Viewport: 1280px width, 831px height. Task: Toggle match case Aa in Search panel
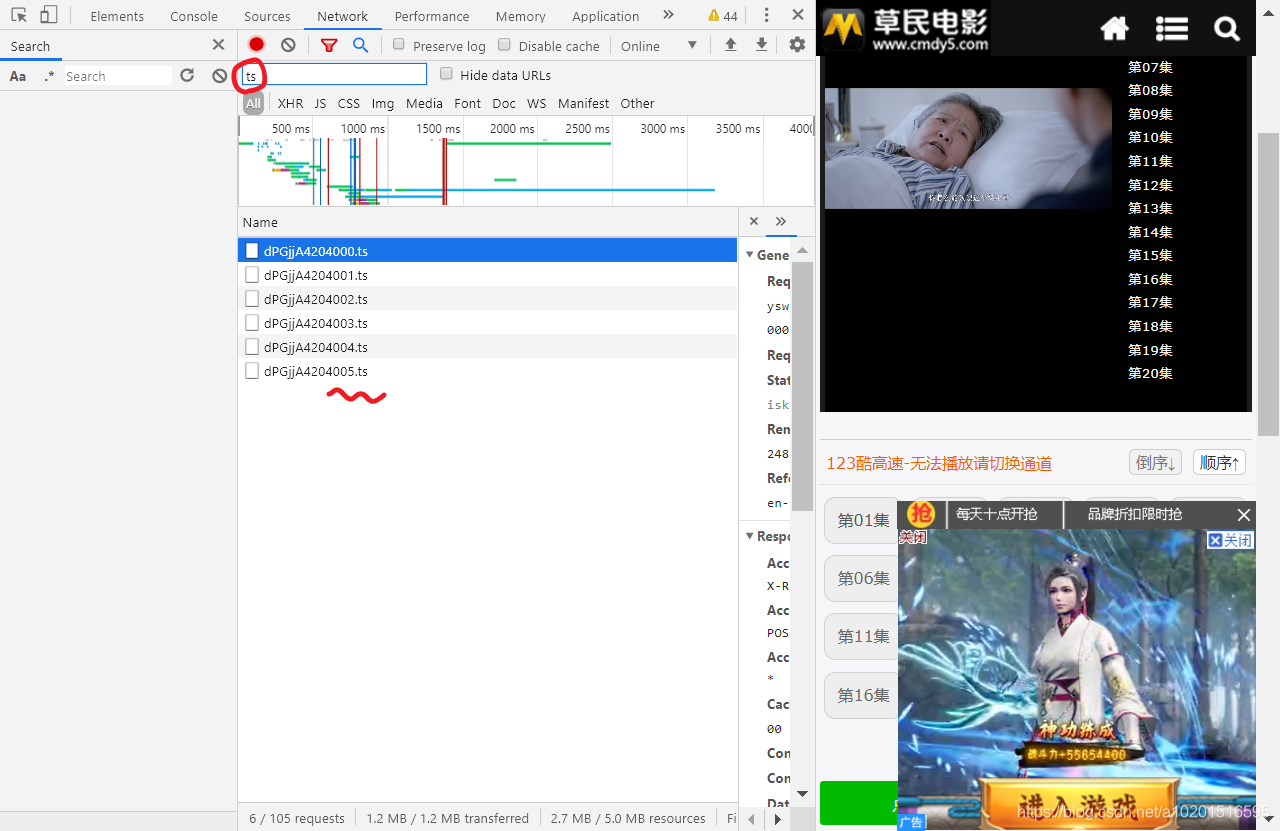click(18, 76)
